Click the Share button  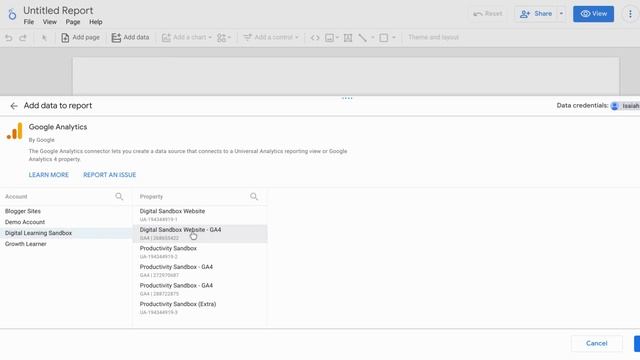(536, 14)
